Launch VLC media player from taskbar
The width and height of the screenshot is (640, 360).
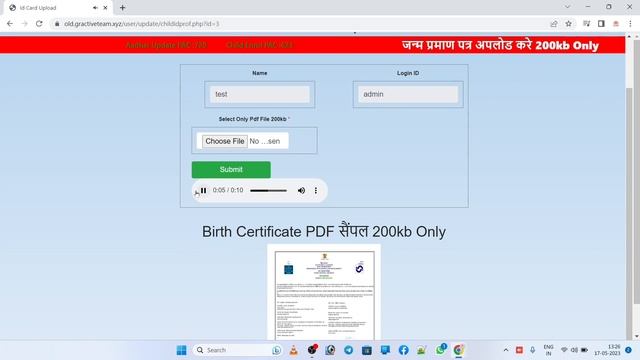[293, 350]
